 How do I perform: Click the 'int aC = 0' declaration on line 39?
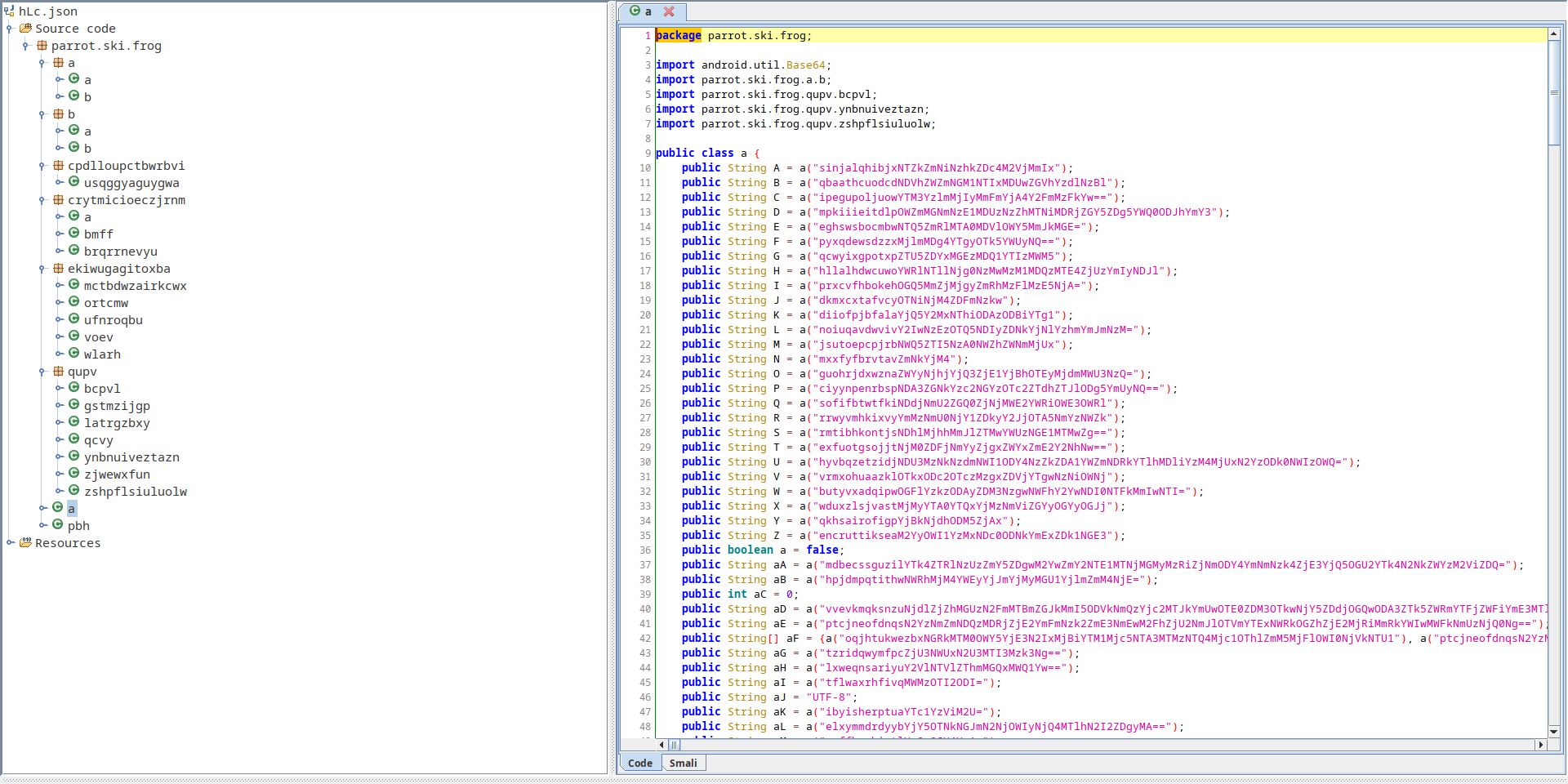click(x=761, y=594)
